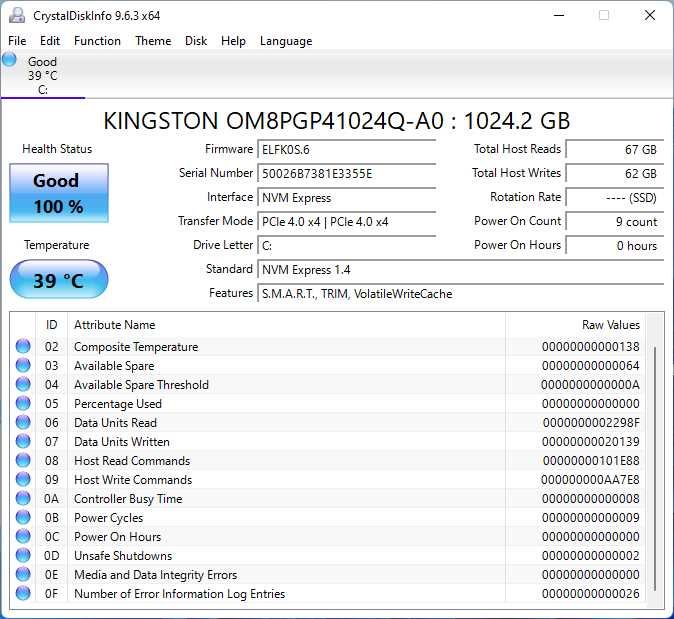674x619 pixels.
Task: Click the status orb for Controller Busy Time
Action: [23, 498]
